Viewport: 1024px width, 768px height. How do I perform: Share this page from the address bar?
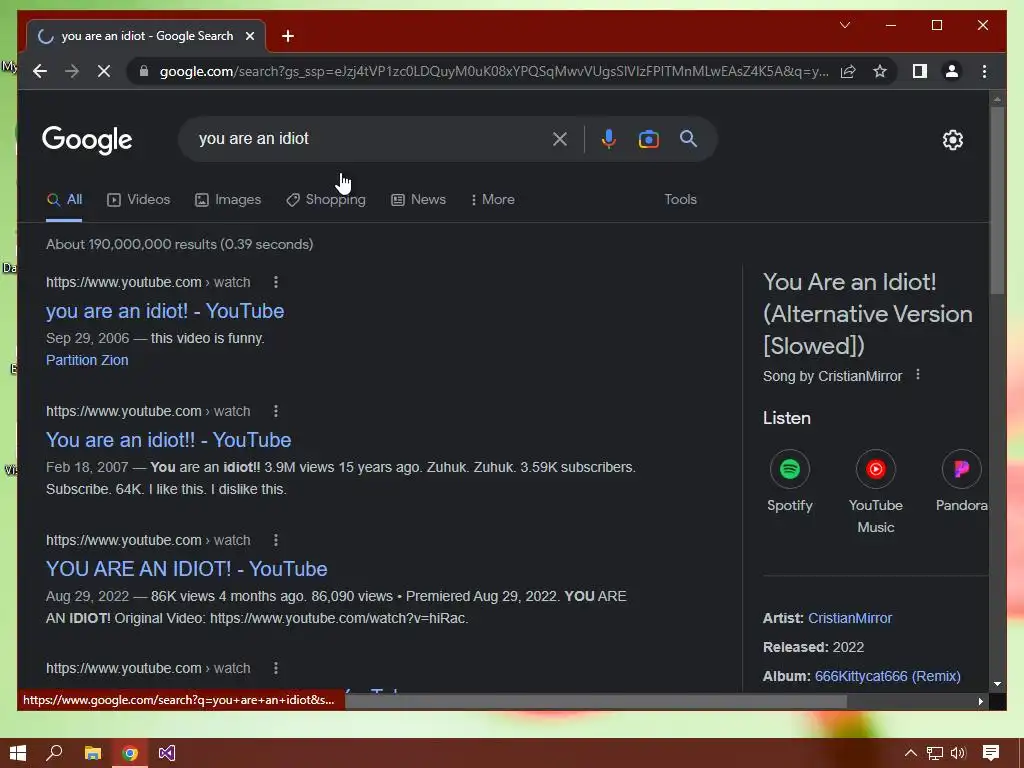coord(848,71)
